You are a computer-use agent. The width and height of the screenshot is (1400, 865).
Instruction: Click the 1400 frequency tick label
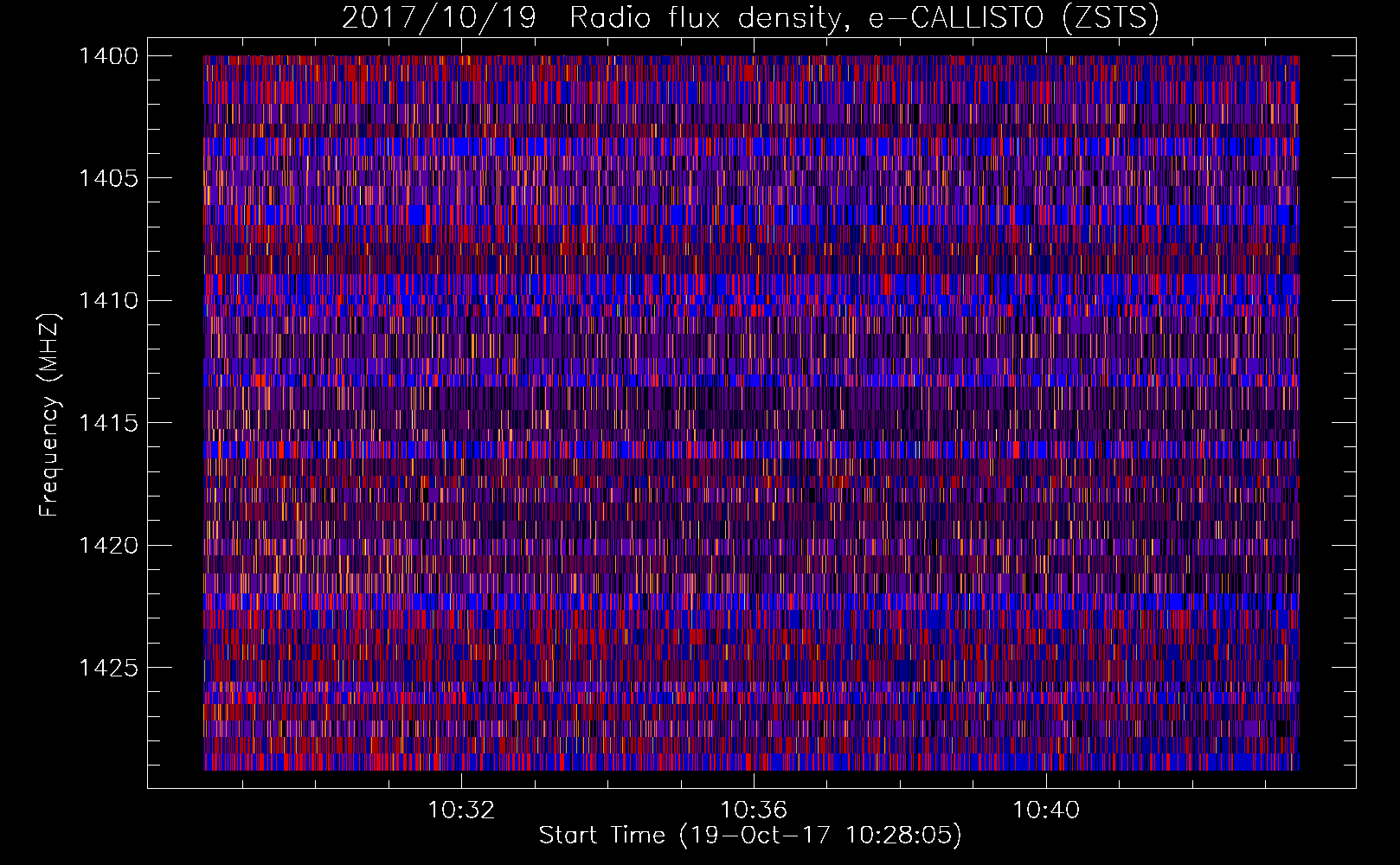tap(108, 56)
